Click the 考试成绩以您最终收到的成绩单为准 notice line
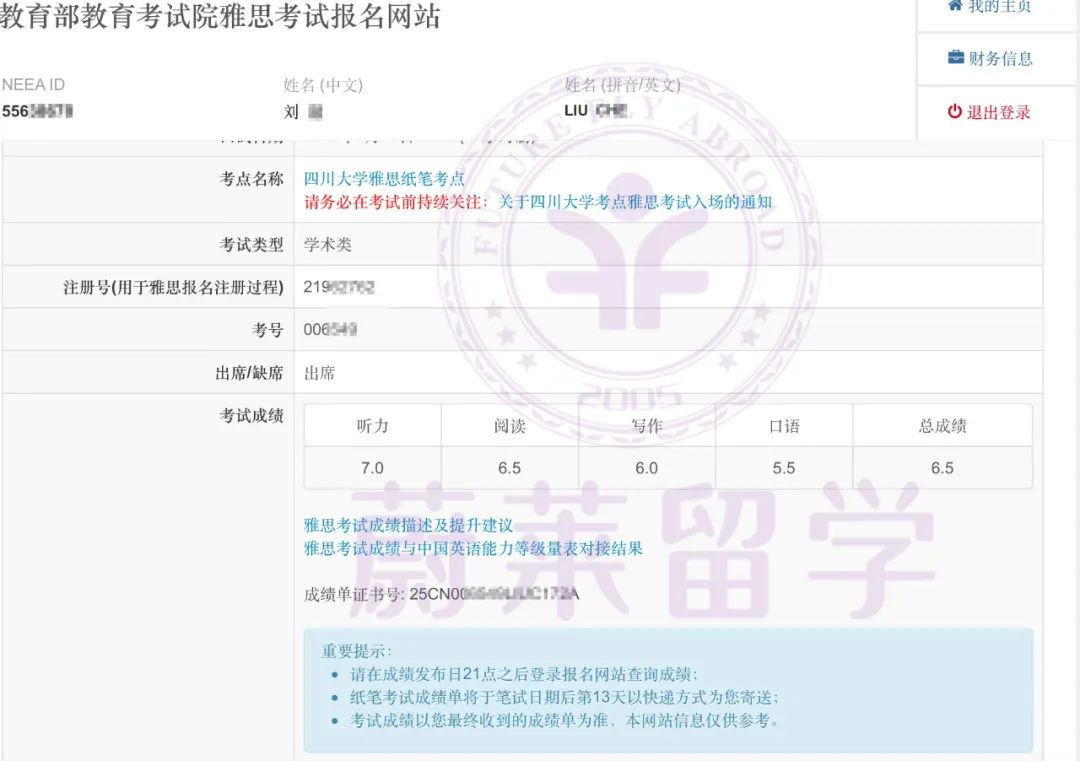Image resolution: width=1080 pixels, height=761 pixels. pos(565,720)
